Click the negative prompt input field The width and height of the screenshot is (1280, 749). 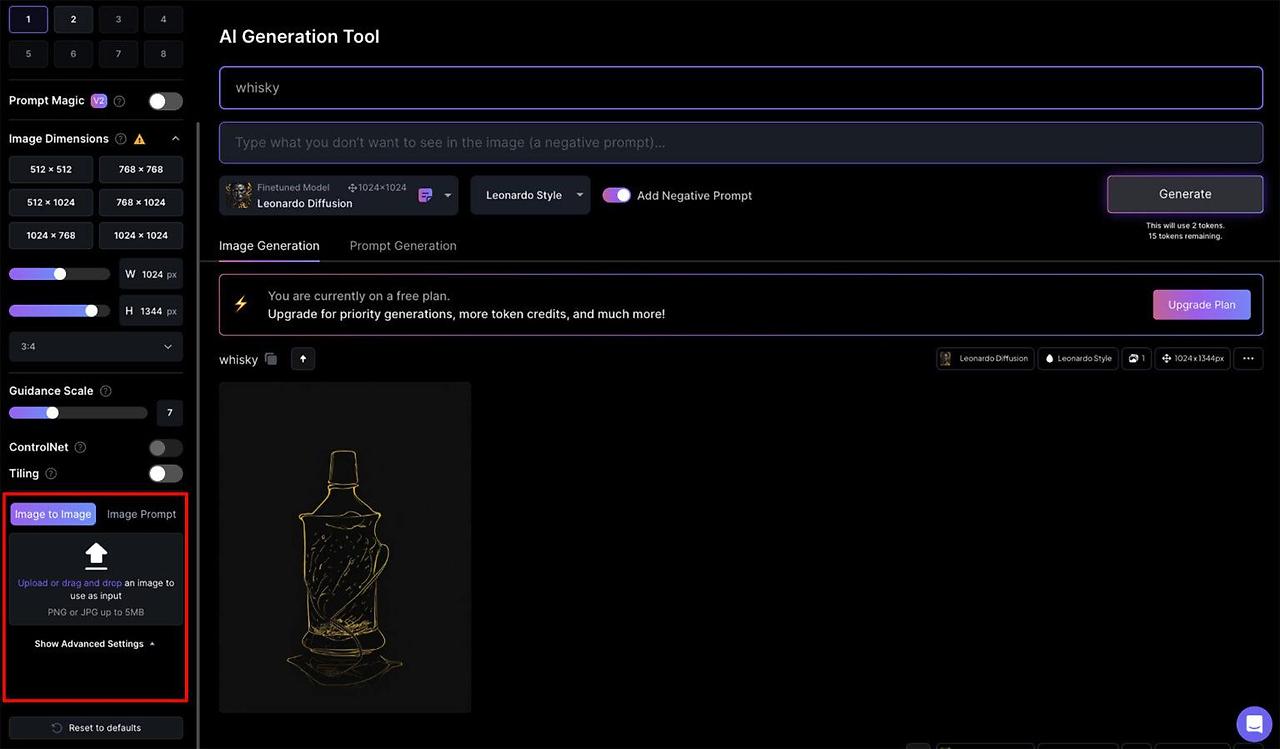(x=741, y=142)
